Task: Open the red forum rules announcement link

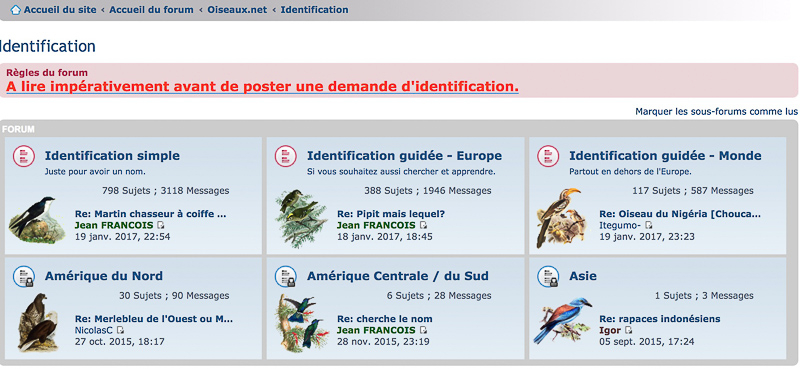Action: click(x=262, y=86)
